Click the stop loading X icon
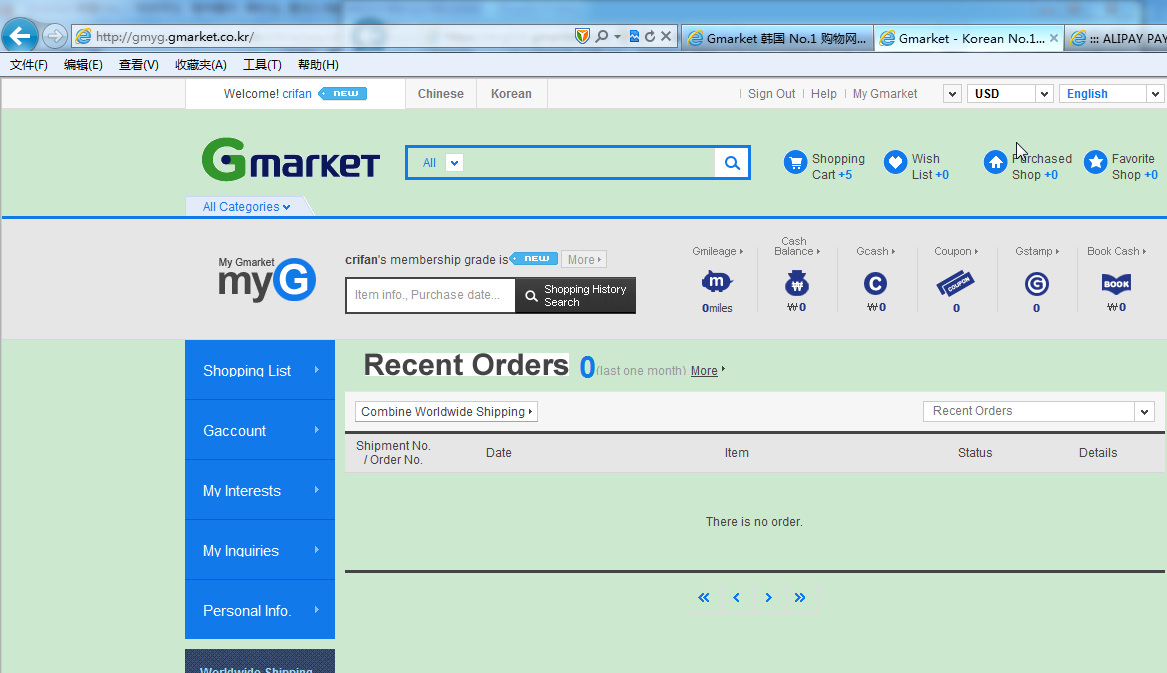Viewport: 1167px width, 673px height. click(x=666, y=36)
